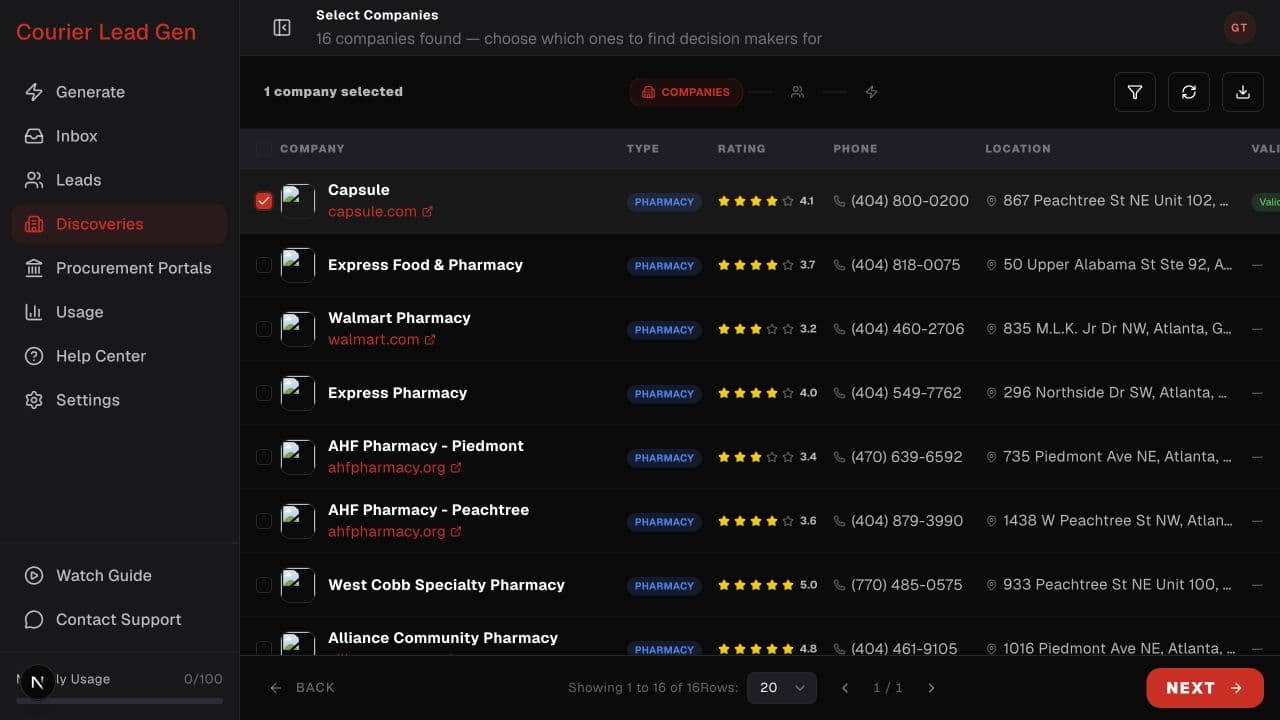The image size is (1280, 720).
Task: Click the Capsule company logo thumbnail
Action: (298, 201)
